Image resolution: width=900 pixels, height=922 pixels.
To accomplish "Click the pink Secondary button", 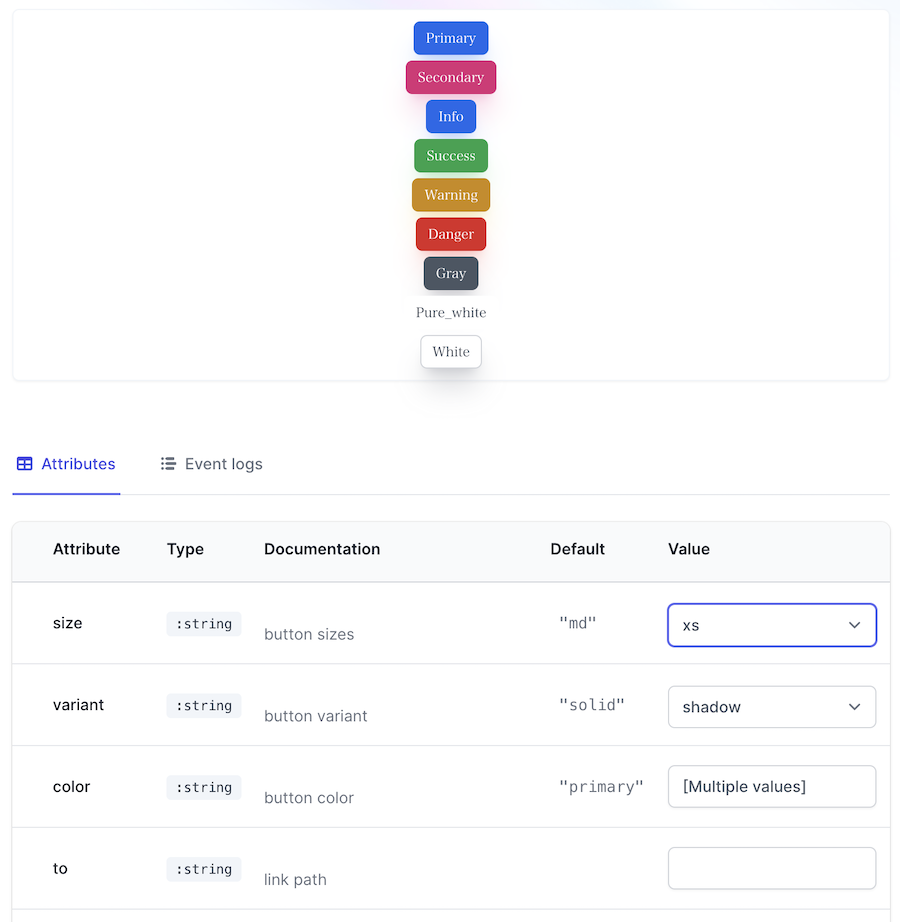I will click(x=451, y=78).
